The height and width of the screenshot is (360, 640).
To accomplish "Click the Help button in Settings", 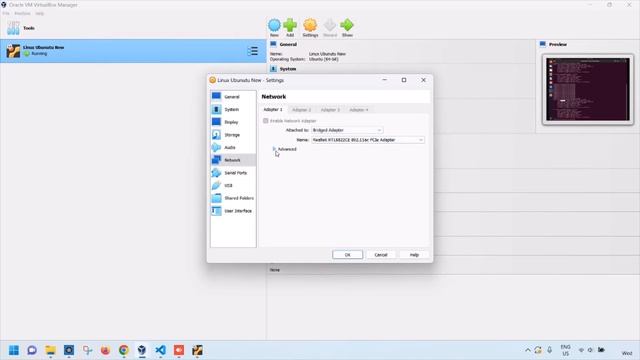I will 414,255.
